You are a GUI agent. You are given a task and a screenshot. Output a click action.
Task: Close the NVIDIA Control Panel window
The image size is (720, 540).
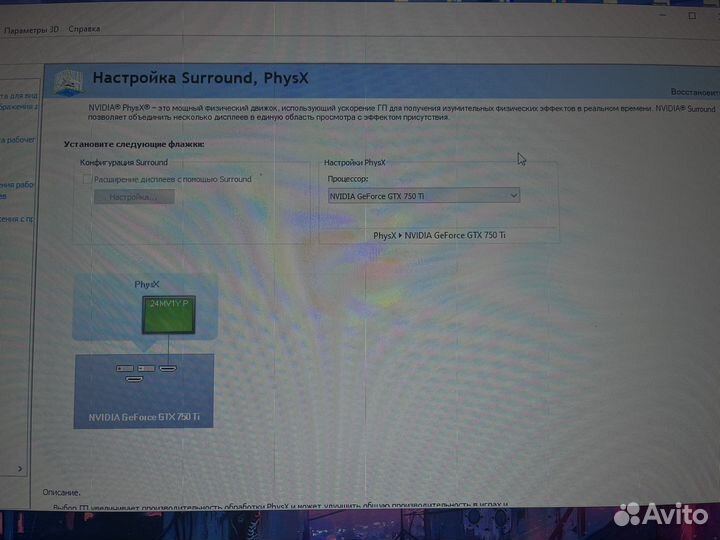point(714,15)
